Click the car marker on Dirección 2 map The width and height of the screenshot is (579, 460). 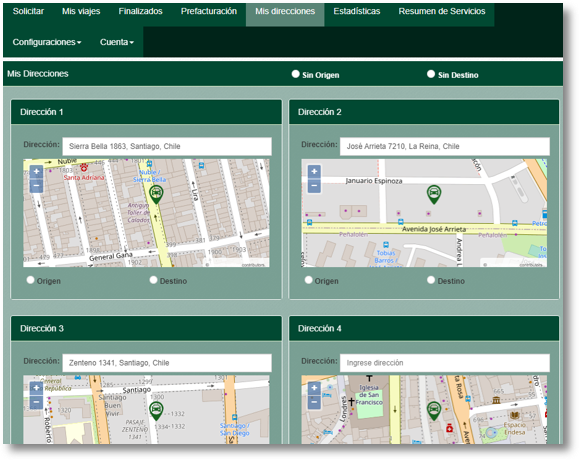click(434, 194)
